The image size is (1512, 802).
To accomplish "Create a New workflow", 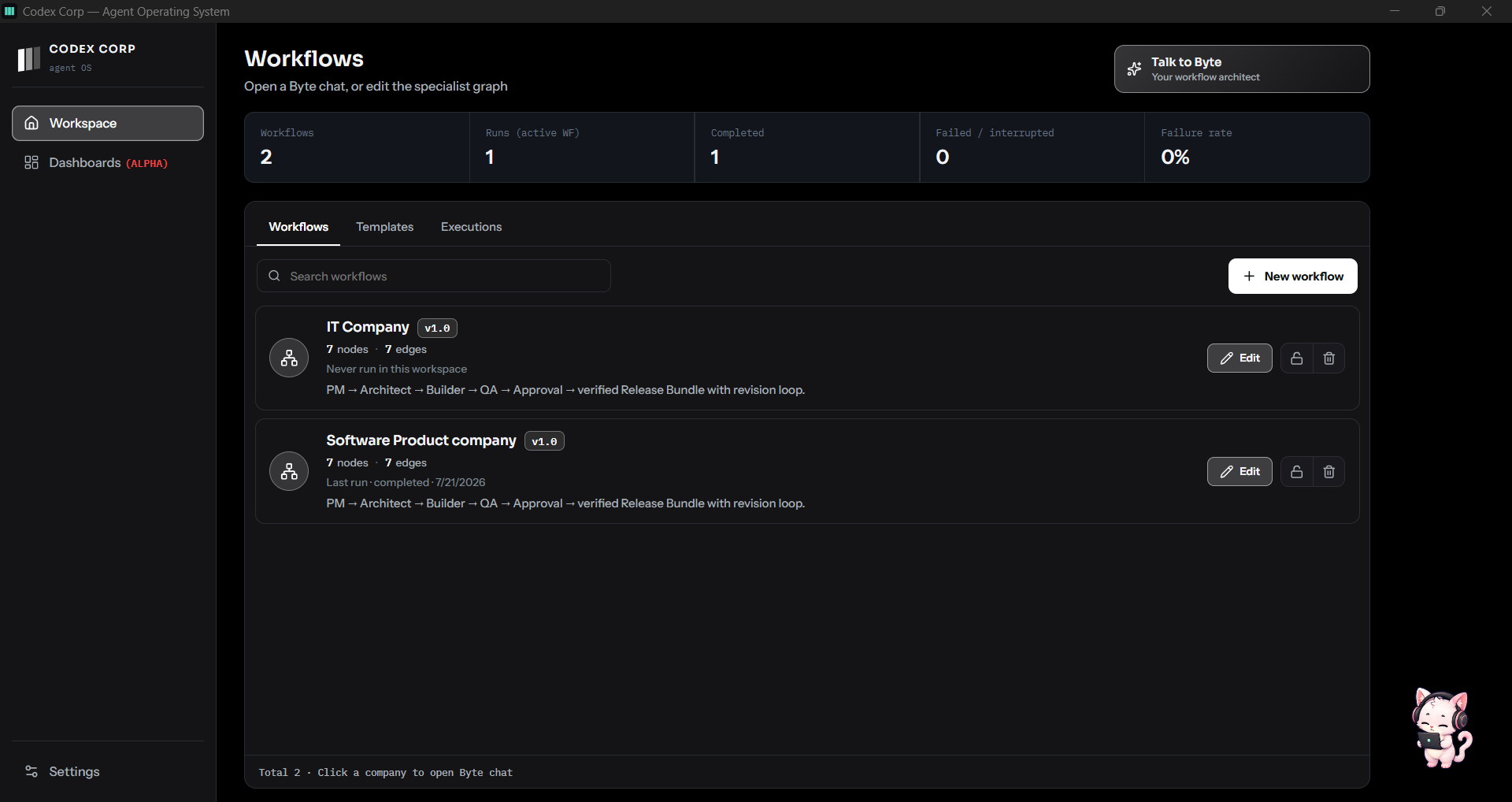I will [x=1293, y=276].
